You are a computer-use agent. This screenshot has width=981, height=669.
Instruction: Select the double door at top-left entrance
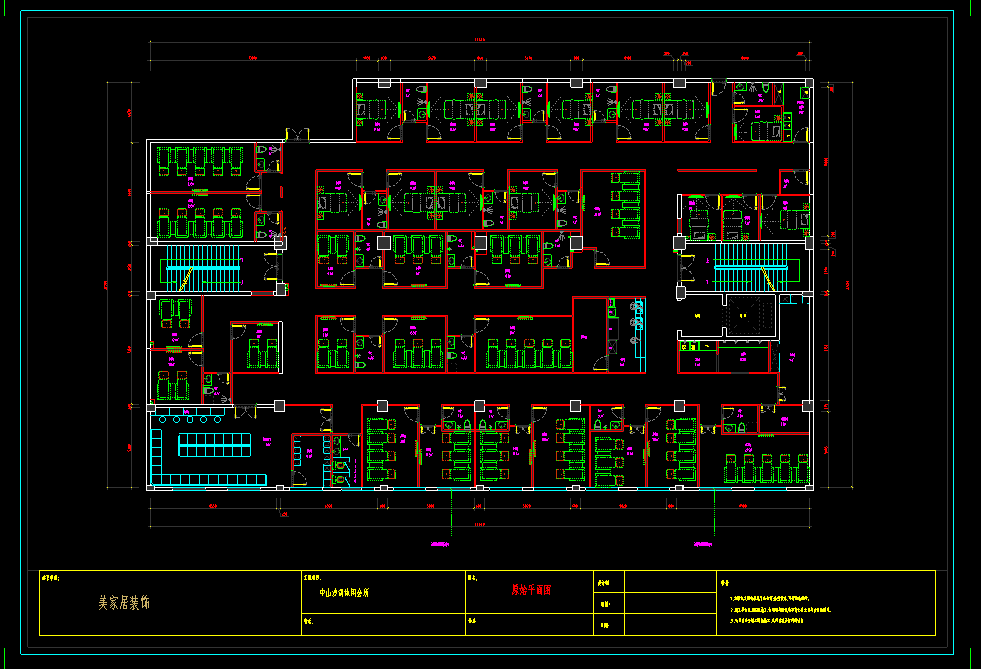[297, 135]
